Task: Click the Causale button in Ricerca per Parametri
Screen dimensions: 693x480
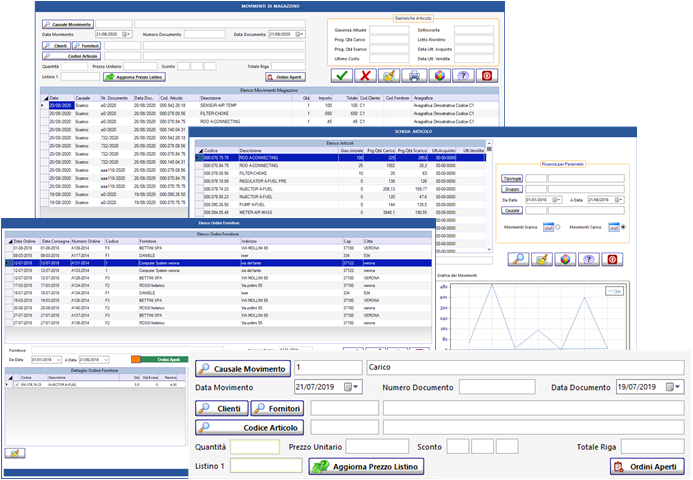Action: (512, 210)
